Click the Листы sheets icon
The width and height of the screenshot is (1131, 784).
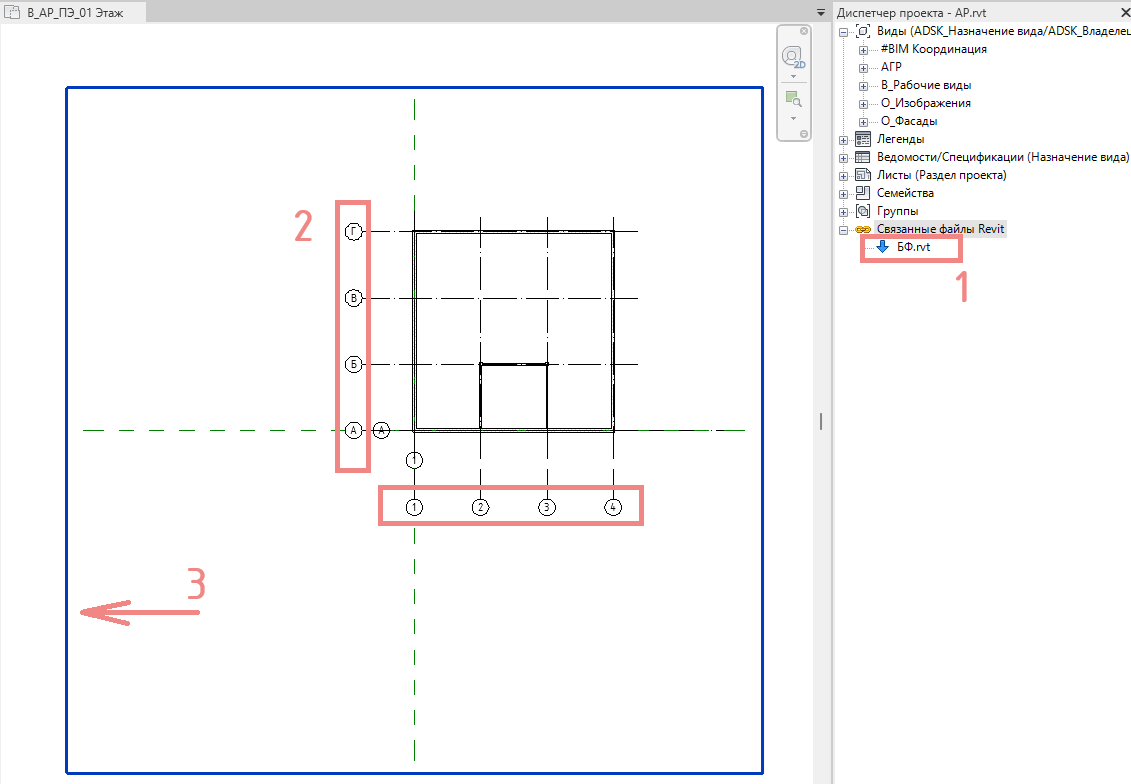tap(863, 175)
